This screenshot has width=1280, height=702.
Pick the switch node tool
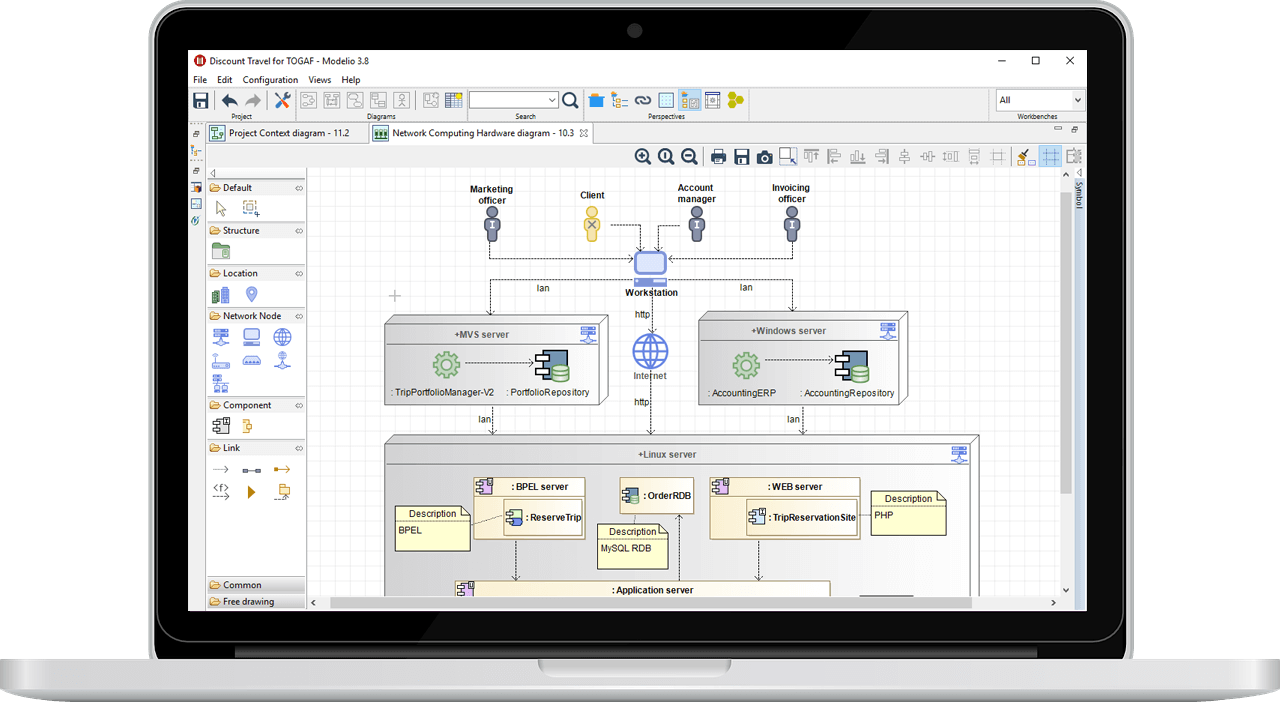coord(252,361)
